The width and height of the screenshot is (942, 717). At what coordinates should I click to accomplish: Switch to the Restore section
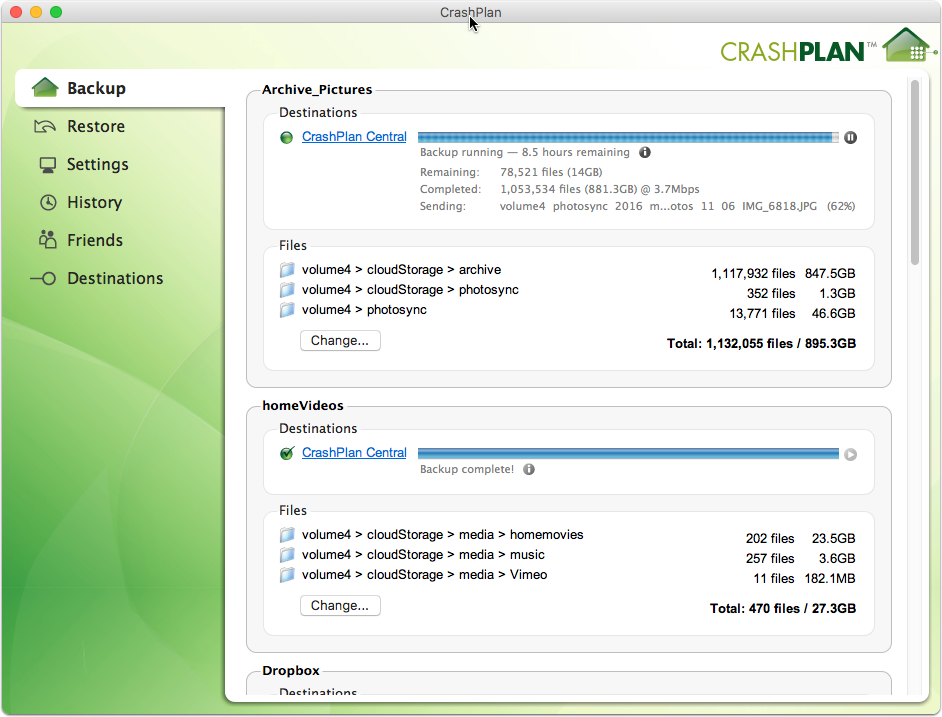[x=96, y=126]
